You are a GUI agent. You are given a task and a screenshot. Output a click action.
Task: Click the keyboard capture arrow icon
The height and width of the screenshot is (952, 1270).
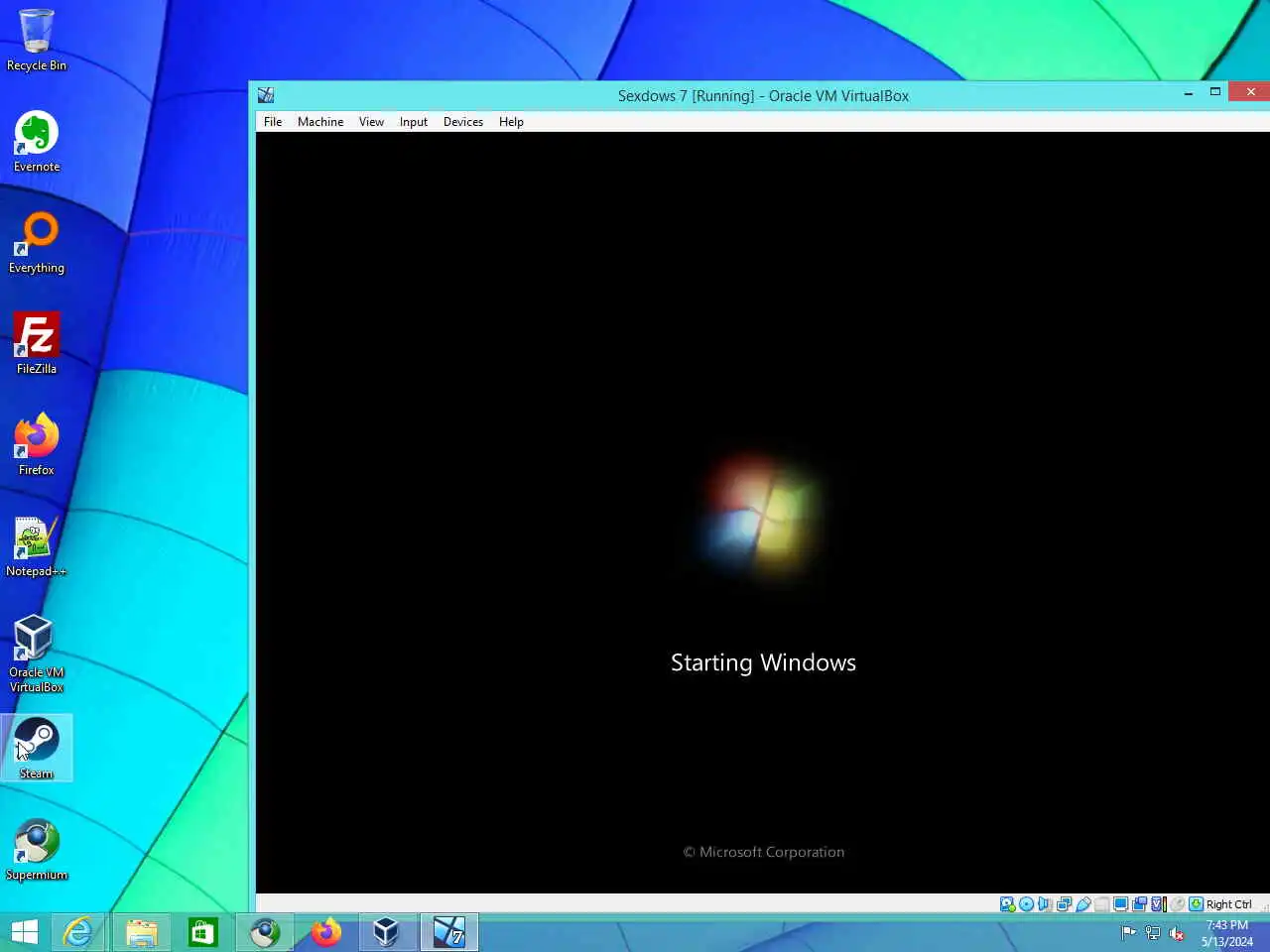click(x=1196, y=904)
